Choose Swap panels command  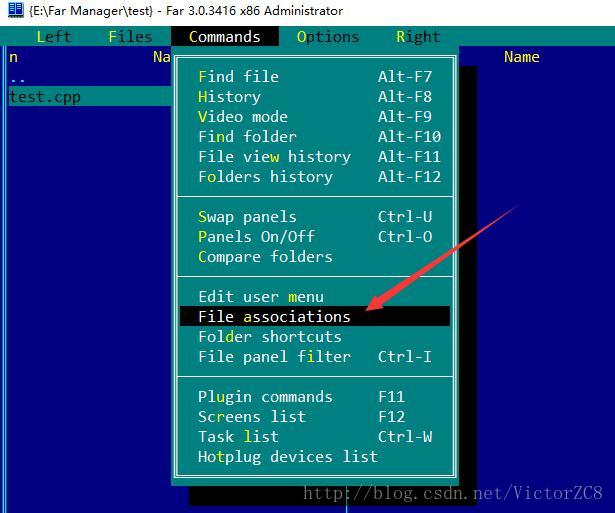315,216
